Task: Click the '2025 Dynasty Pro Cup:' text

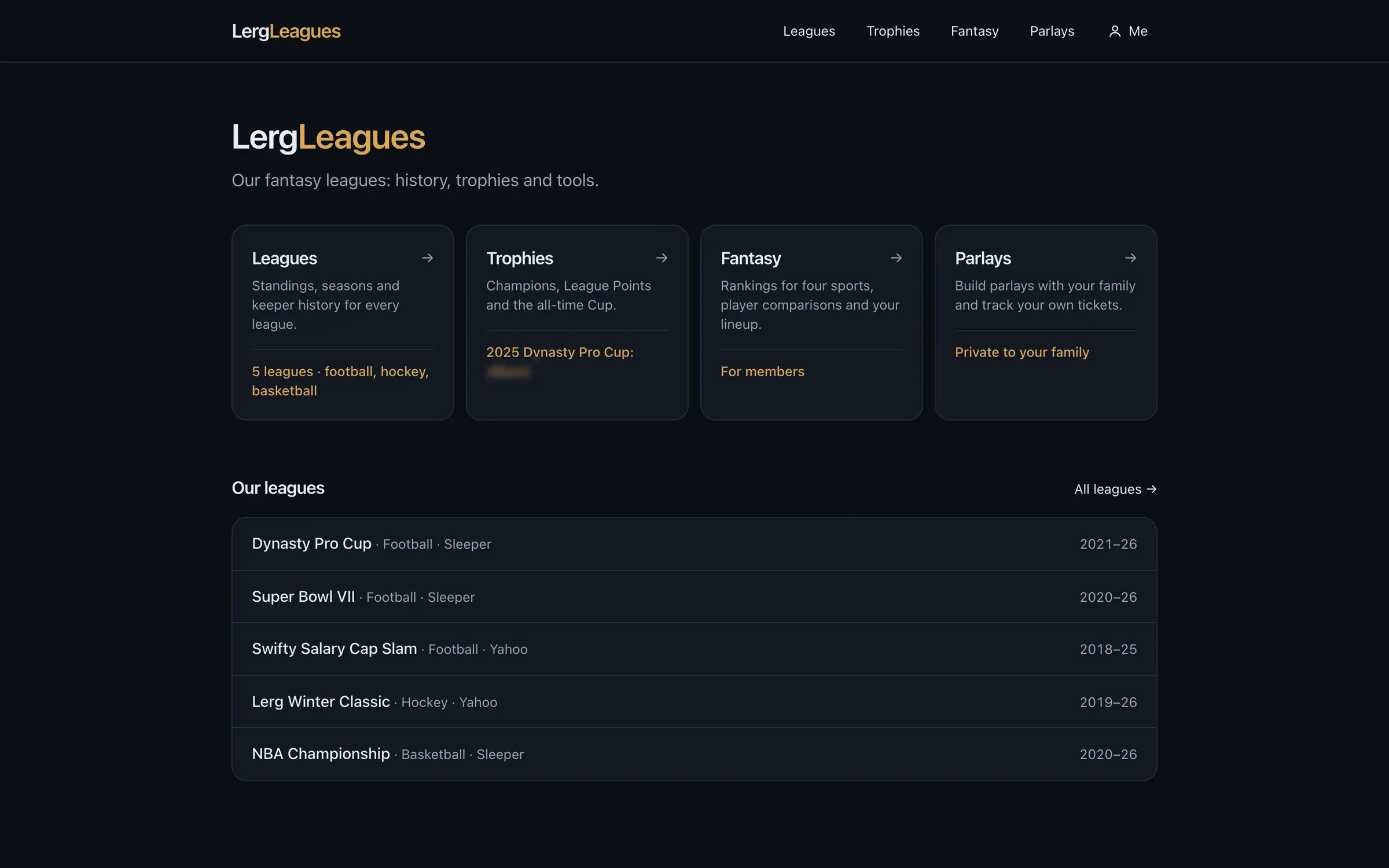Action: (560, 352)
